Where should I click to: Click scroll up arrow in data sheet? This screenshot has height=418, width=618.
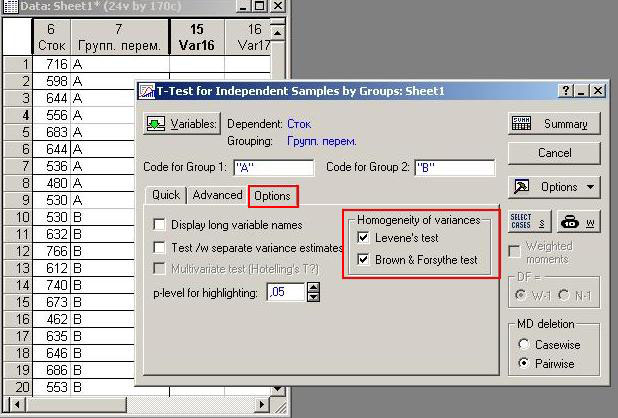click(277, 33)
